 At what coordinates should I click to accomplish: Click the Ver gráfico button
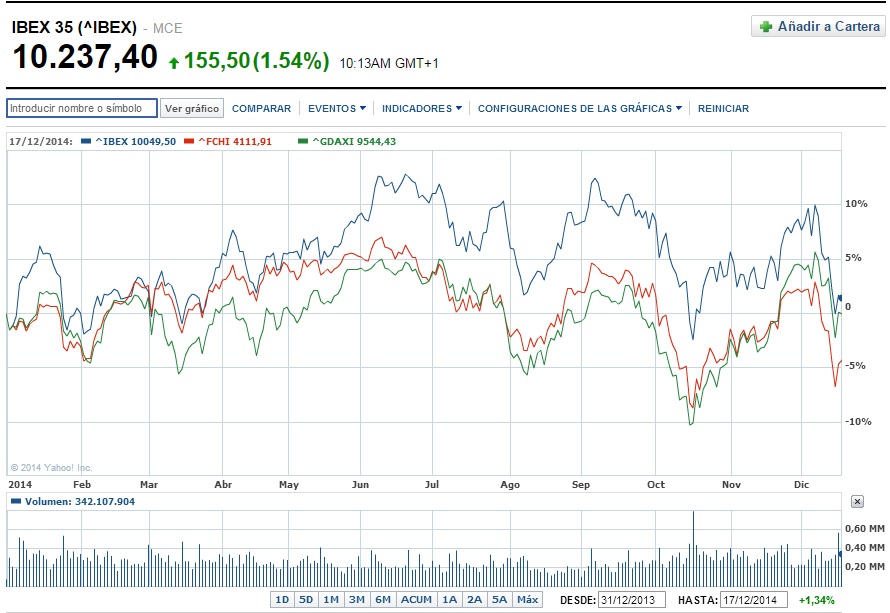tap(192, 108)
